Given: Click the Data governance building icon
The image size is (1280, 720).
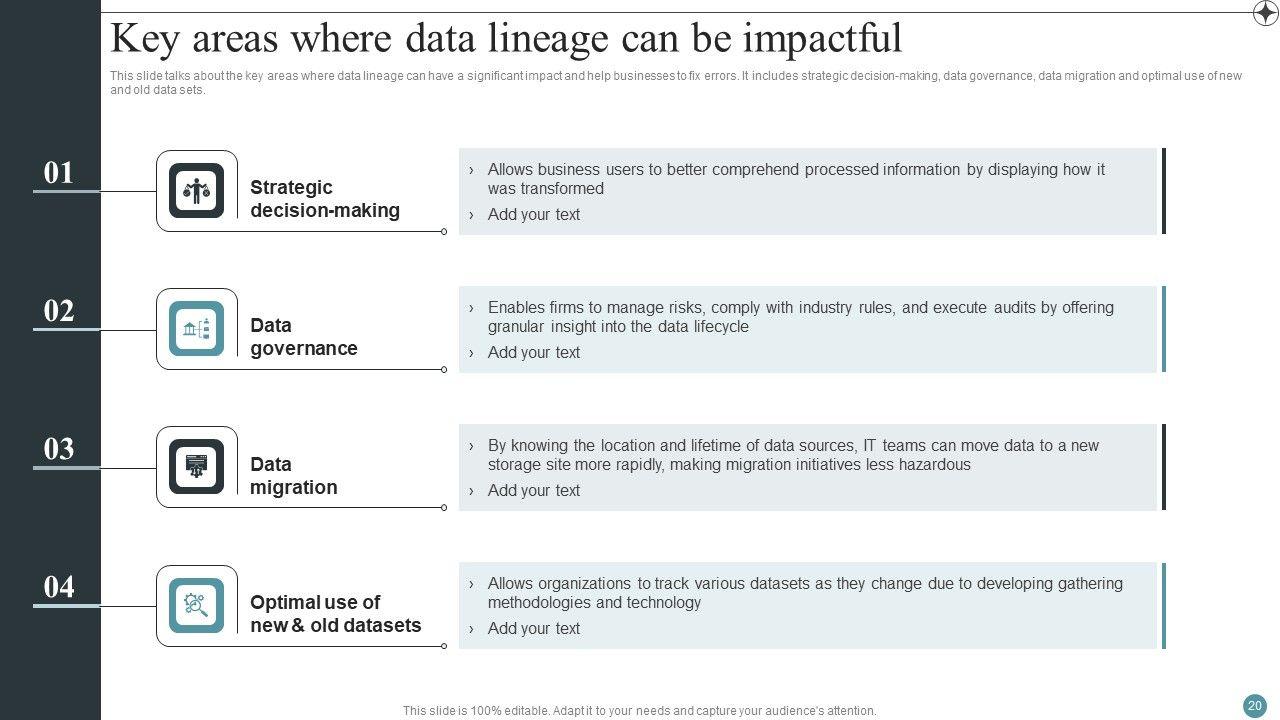Looking at the screenshot, I should (x=197, y=329).
